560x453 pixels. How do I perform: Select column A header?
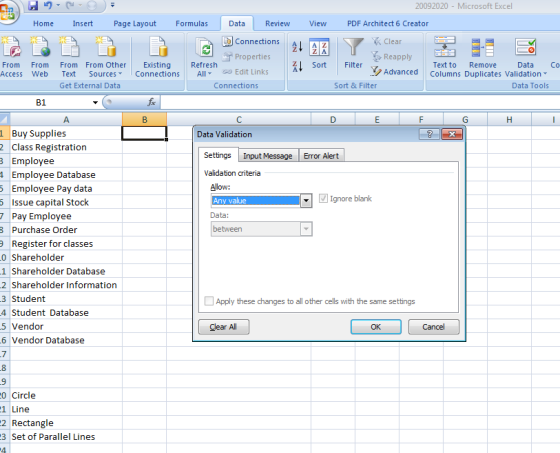tap(66, 119)
